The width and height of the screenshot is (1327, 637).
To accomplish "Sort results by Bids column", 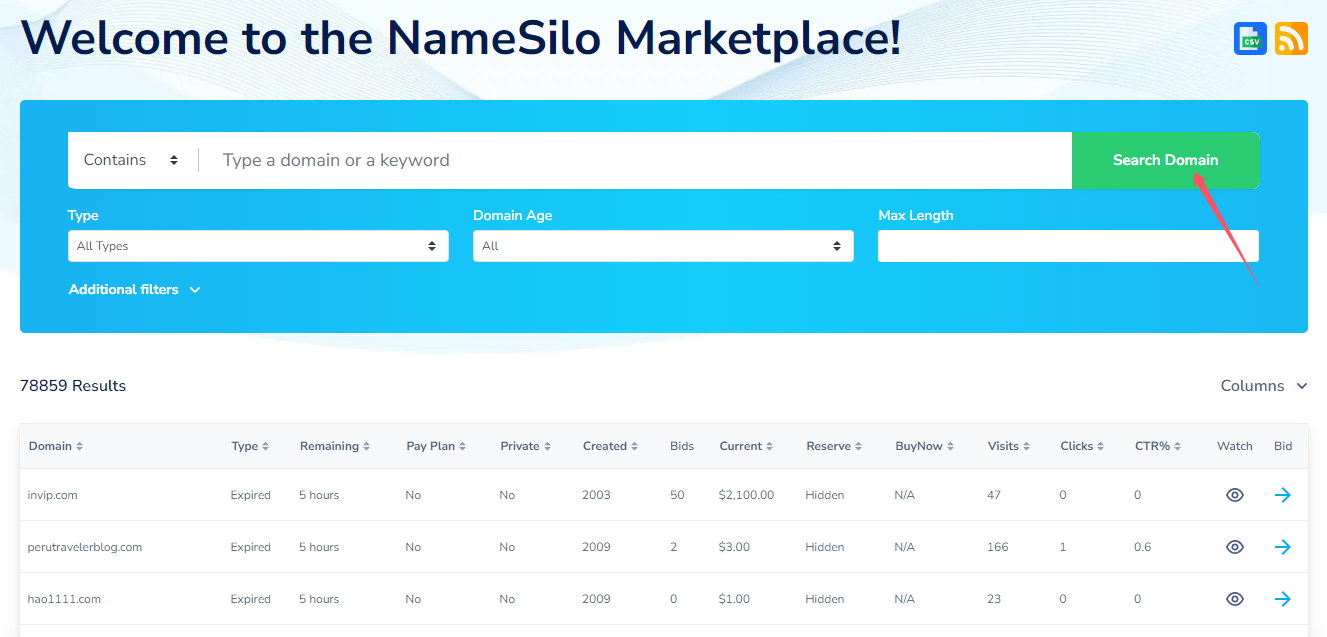I will (682, 446).
